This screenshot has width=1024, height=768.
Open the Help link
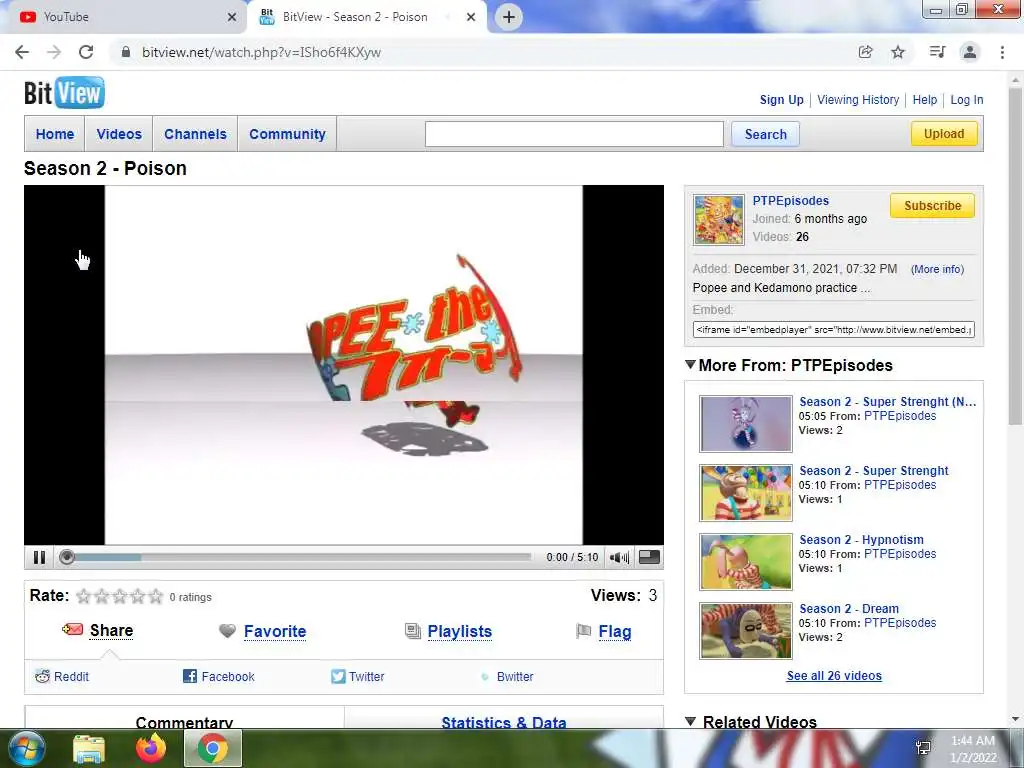925,100
